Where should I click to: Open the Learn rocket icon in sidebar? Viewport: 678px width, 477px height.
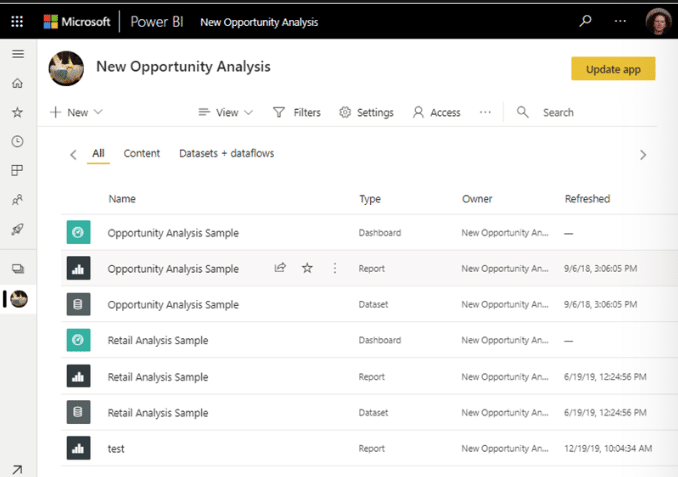tap(17, 229)
